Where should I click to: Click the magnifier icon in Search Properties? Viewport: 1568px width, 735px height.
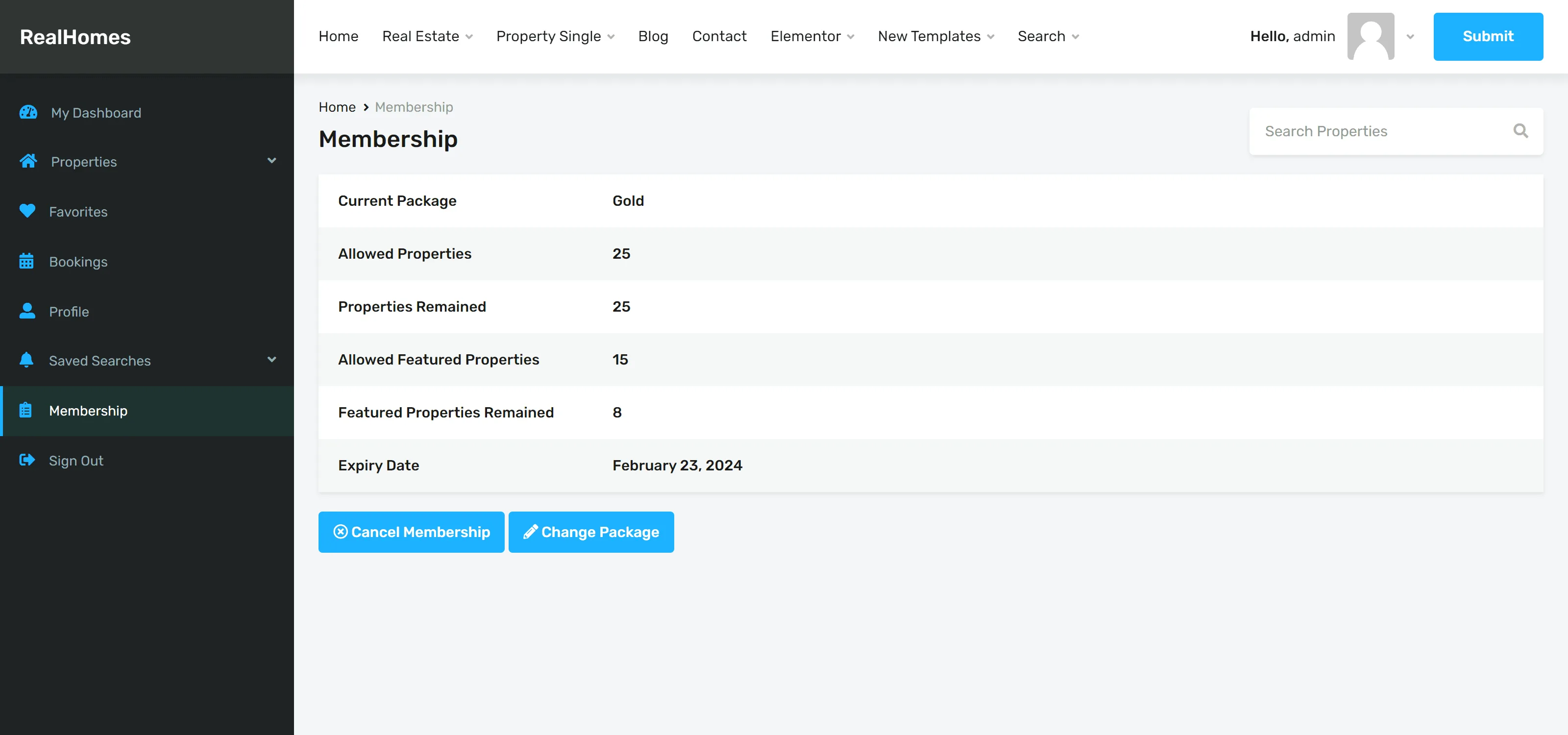pos(1520,131)
